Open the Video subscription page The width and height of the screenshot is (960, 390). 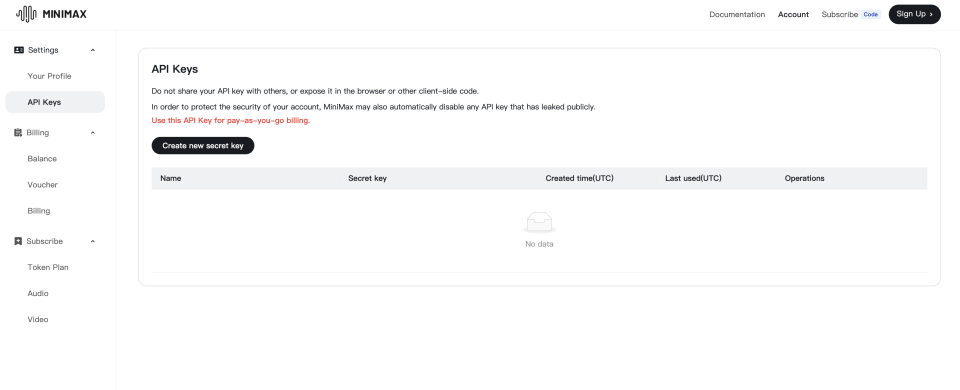37,320
